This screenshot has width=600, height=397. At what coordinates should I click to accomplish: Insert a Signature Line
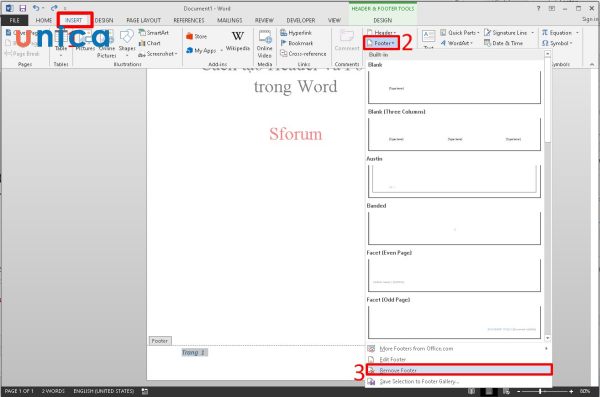tap(509, 33)
